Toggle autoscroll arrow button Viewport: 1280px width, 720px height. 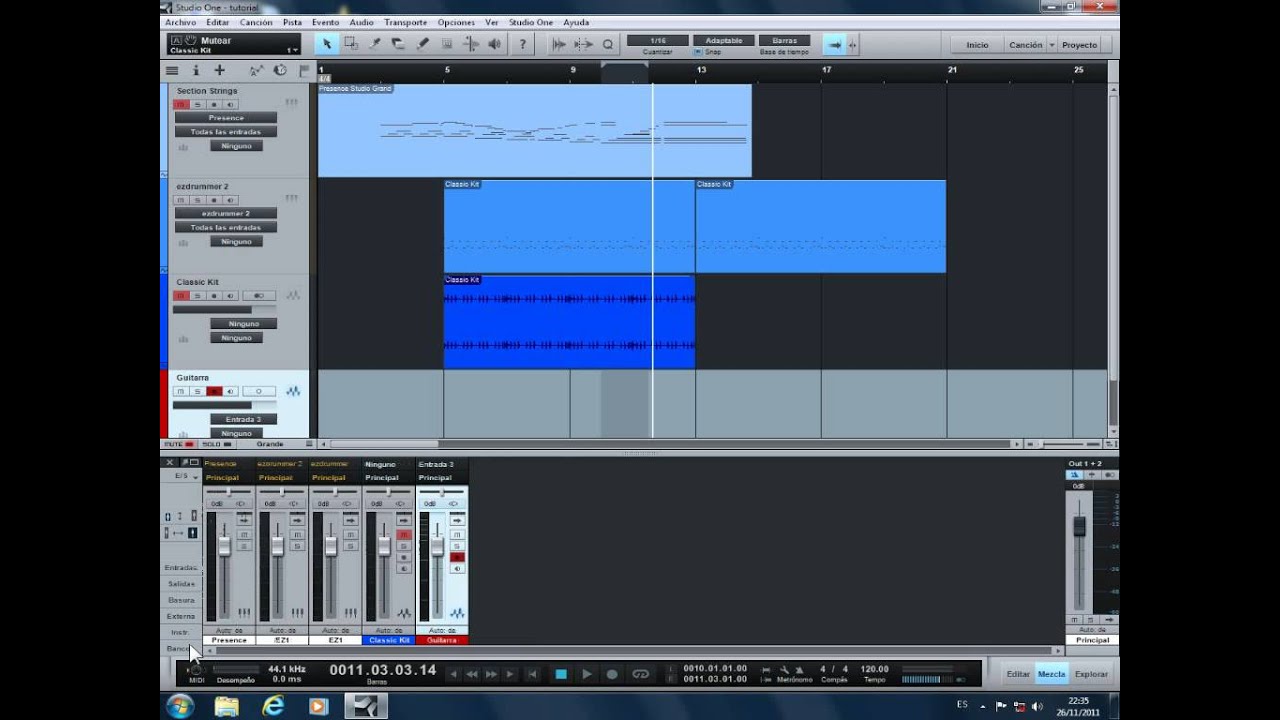click(832, 44)
